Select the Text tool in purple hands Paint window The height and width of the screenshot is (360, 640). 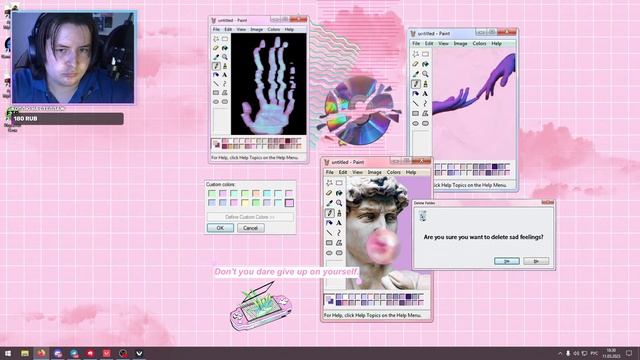[425, 93]
